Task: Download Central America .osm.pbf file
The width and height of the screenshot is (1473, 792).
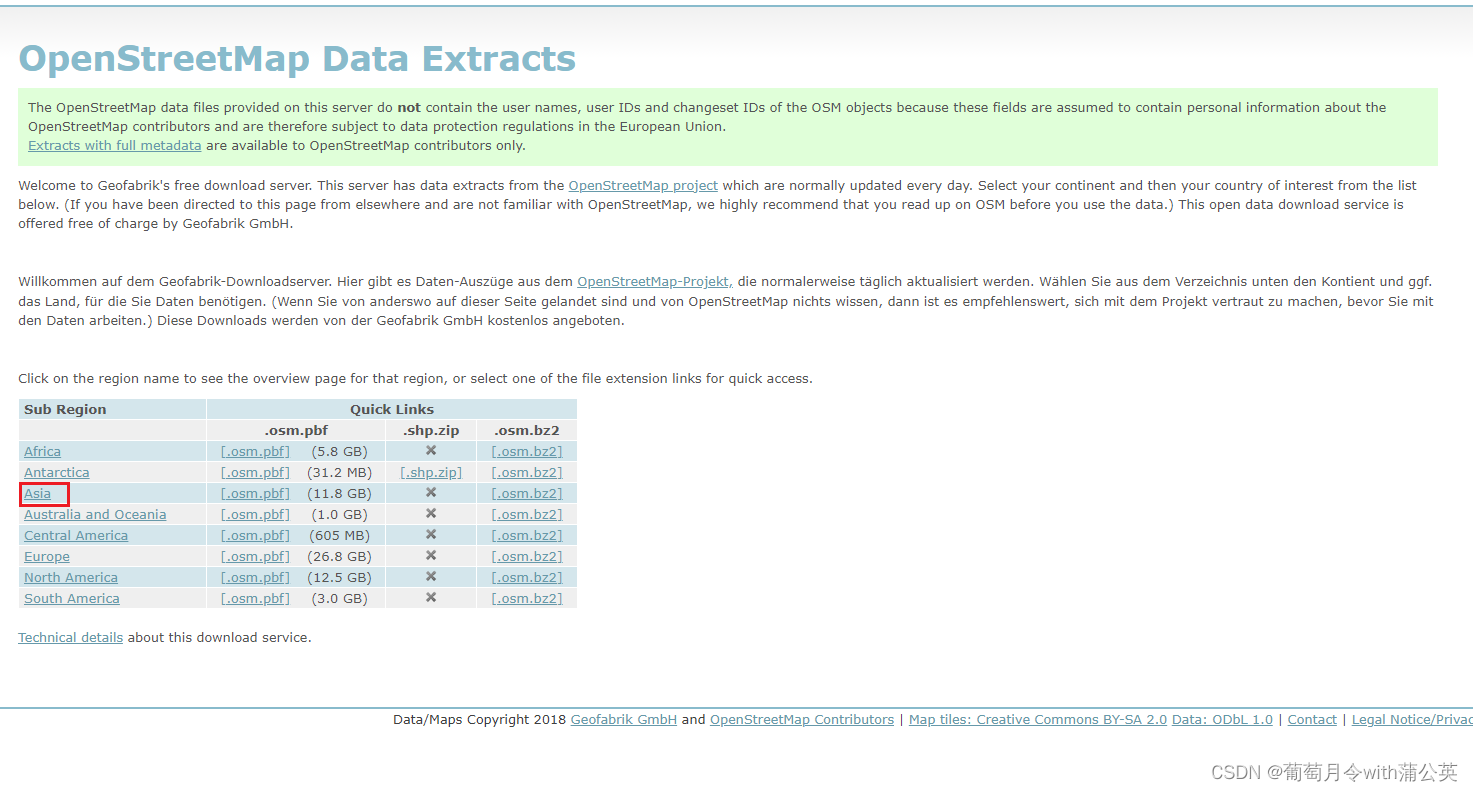Action: pyautogui.click(x=255, y=536)
